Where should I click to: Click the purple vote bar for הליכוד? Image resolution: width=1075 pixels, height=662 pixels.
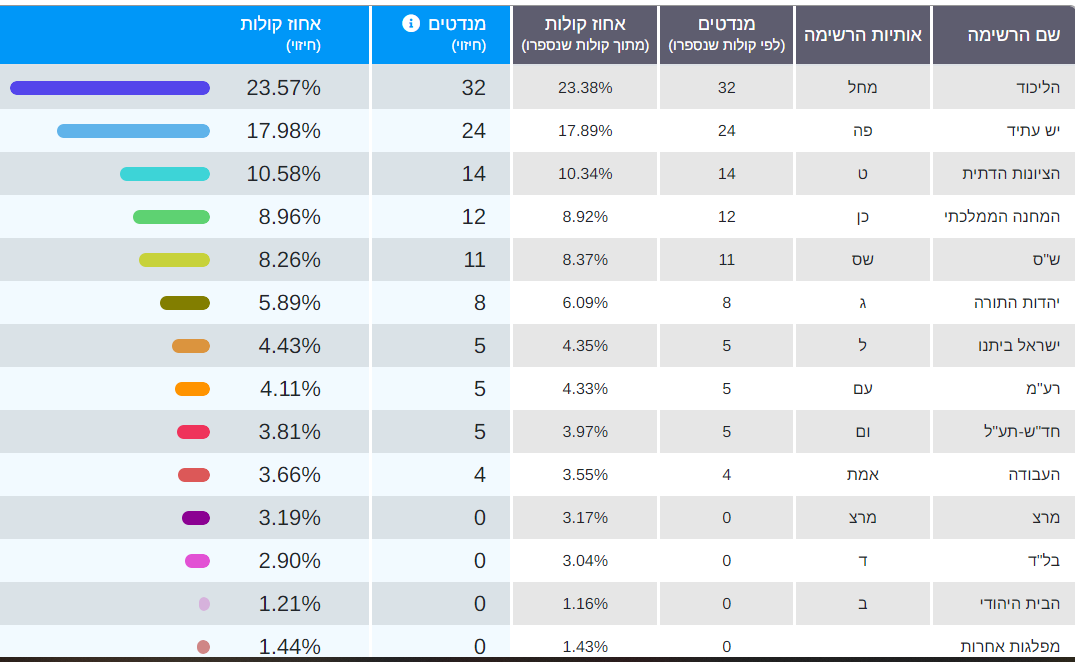tap(110, 88)
